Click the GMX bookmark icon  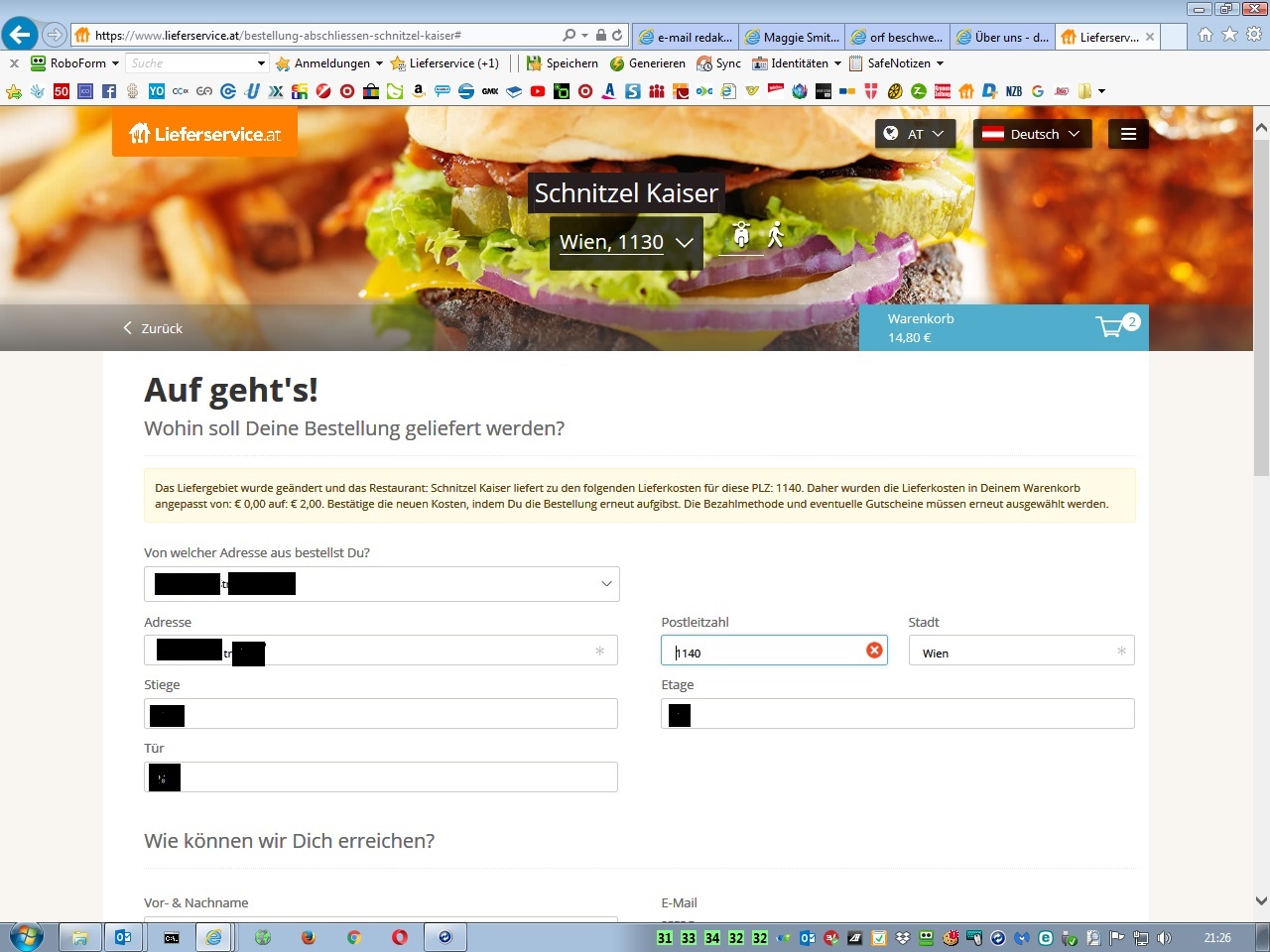click(x=490, y=91)
